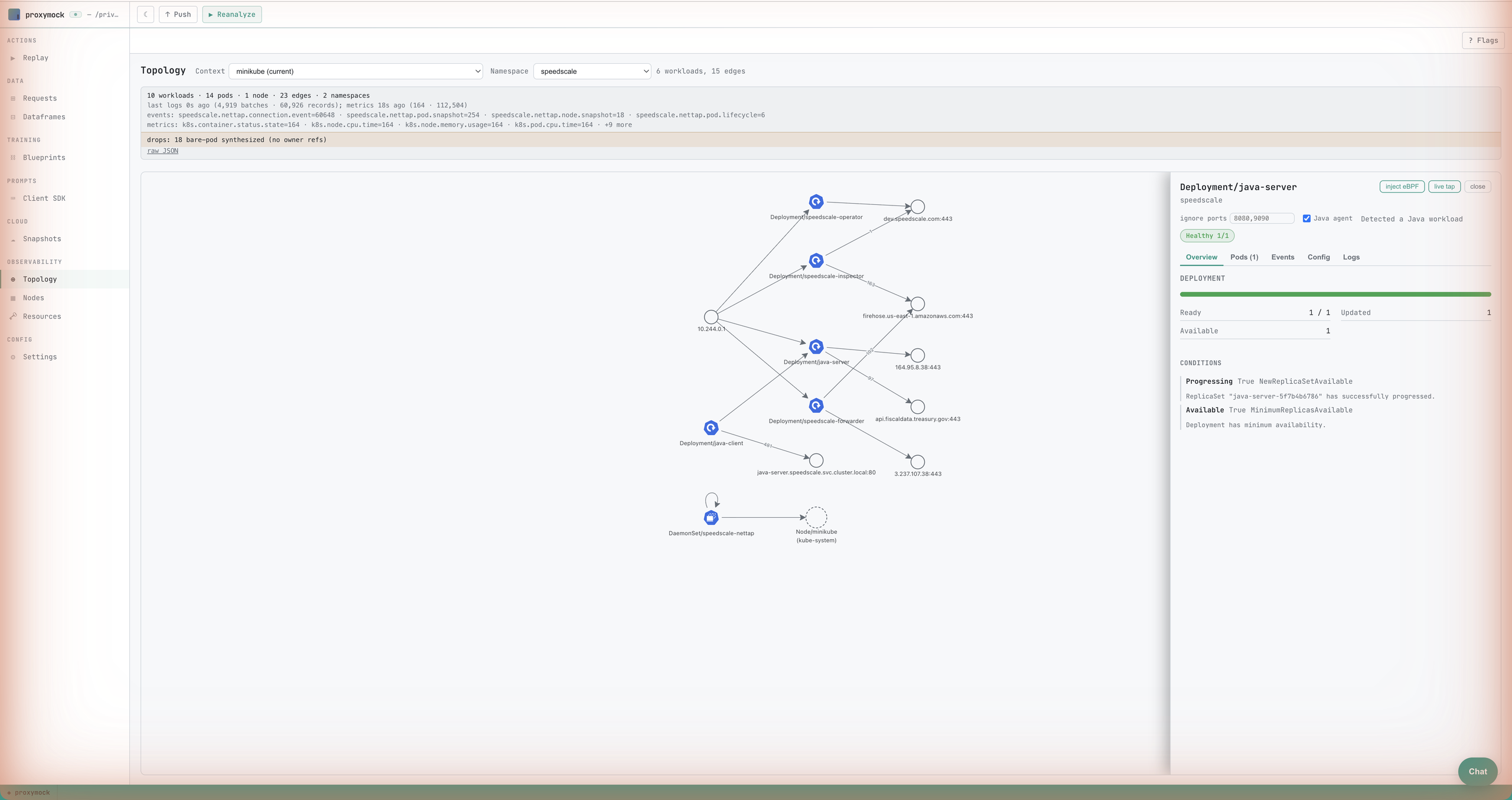Click the Dataframes sidebar icon
The width and height of the screenshot is (1512, 800).
[x=13, y=117]
